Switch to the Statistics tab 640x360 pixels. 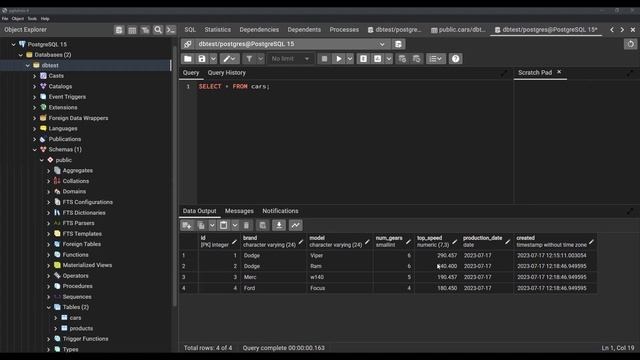pyautogui.click(x=218, y=30)
